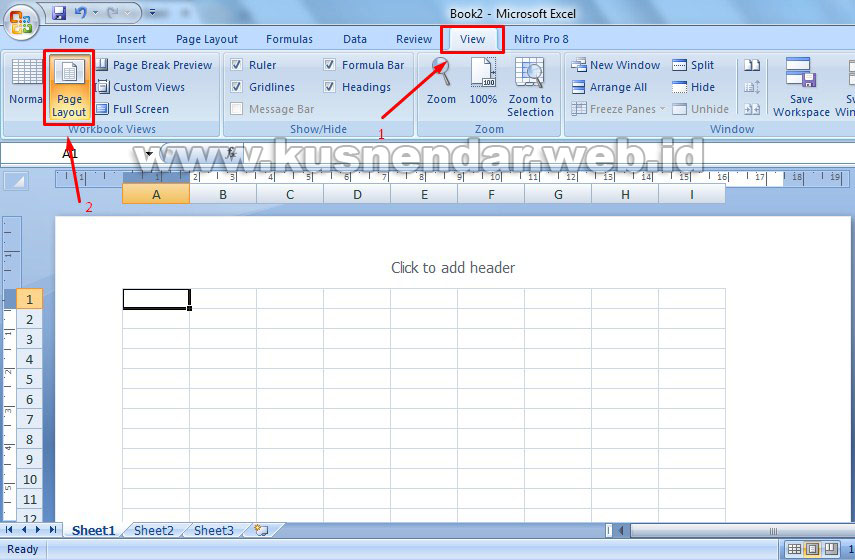
Task: Click Reset Window Position icon
Action: [x=752, y=109]
